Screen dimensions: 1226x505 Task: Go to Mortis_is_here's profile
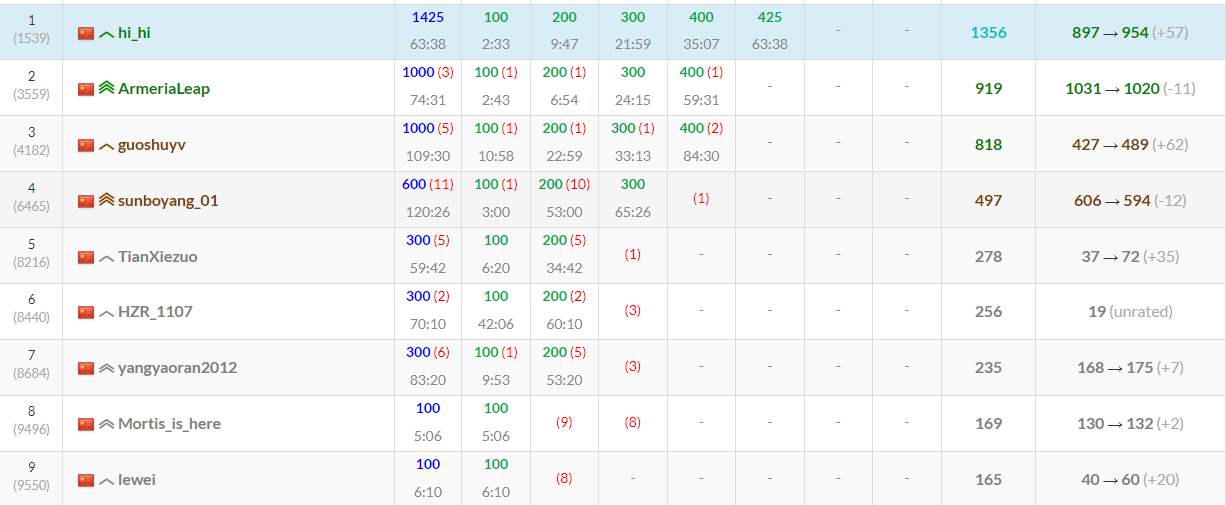click(x=169, y=424)
